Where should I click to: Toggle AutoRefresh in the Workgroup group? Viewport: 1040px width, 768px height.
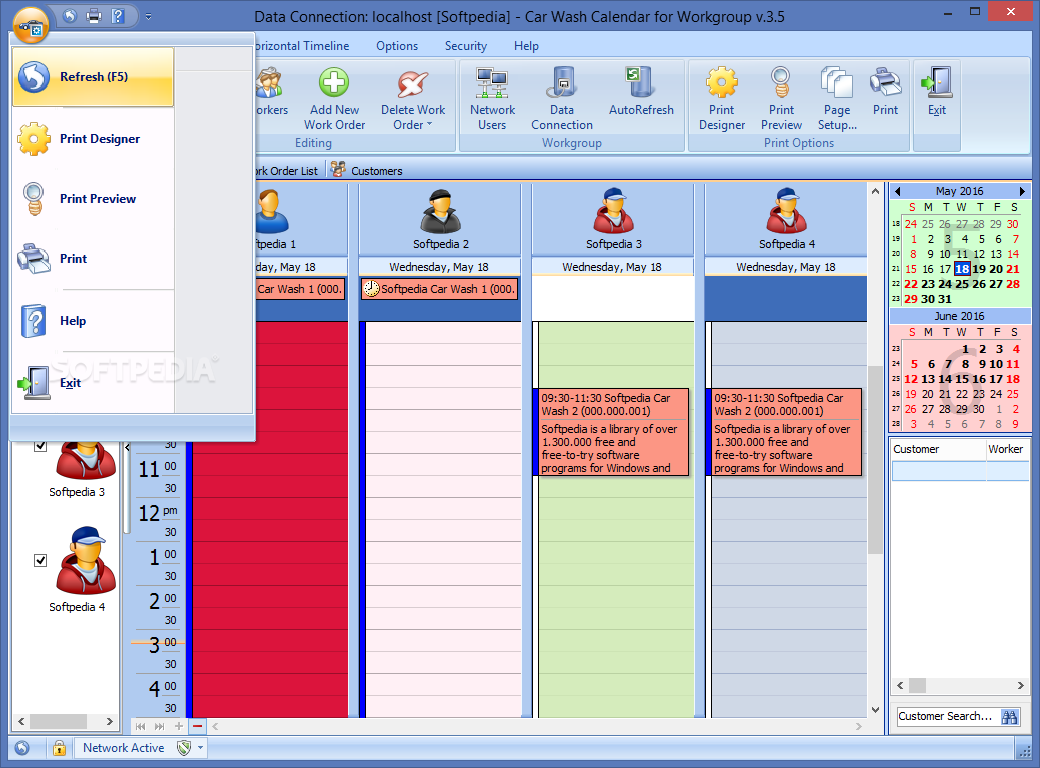[641, 93]
